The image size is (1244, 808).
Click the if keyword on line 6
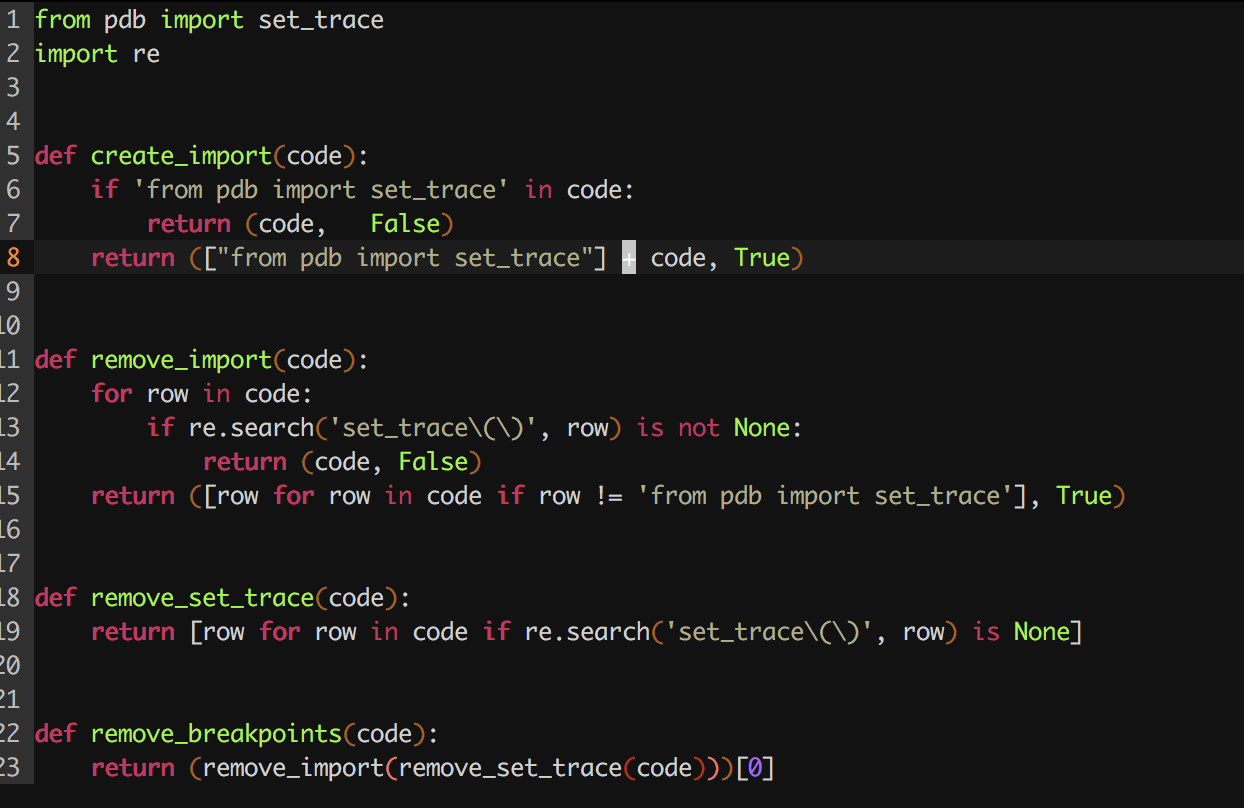[105, 189]
